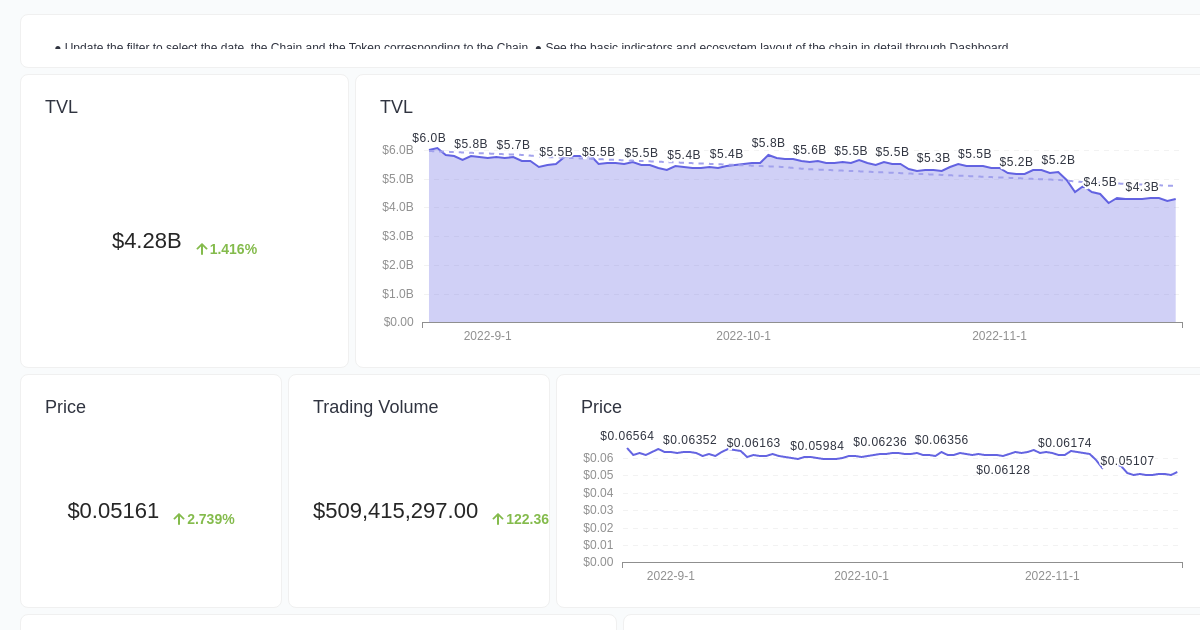Select the $6.0B peak data label on TVL chart
Screen dimensions: 1200x630
click(429, 138)
